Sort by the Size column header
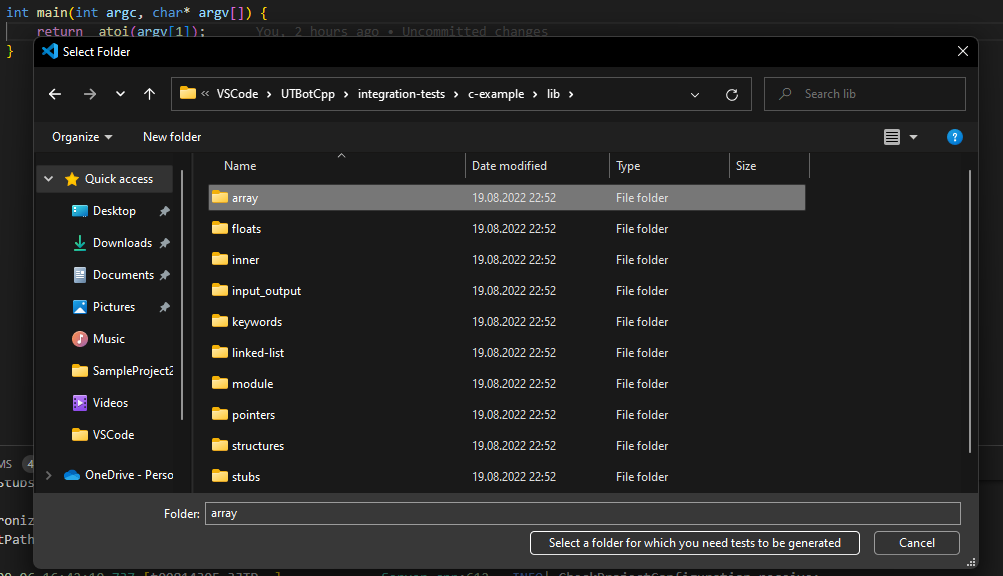 (x=746, y=166)
